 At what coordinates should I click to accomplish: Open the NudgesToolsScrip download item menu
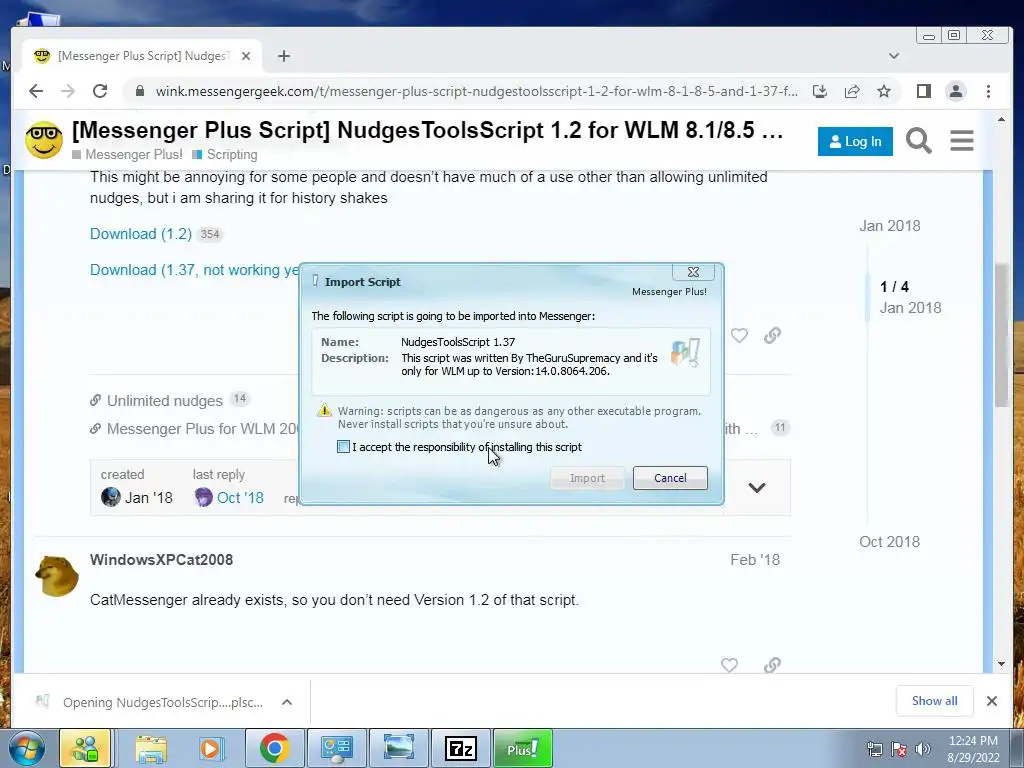287,702
